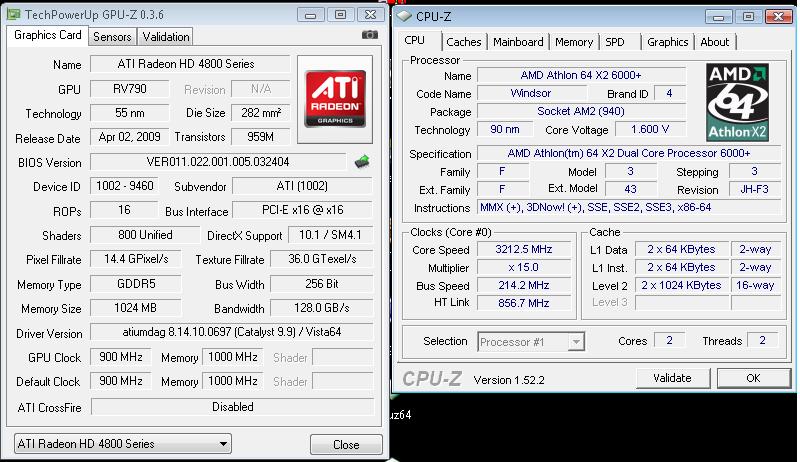The height and width of the screenshot is (462, 800).
Task: Minimize the GPU-Z window
Action: (x=310, y=15)
